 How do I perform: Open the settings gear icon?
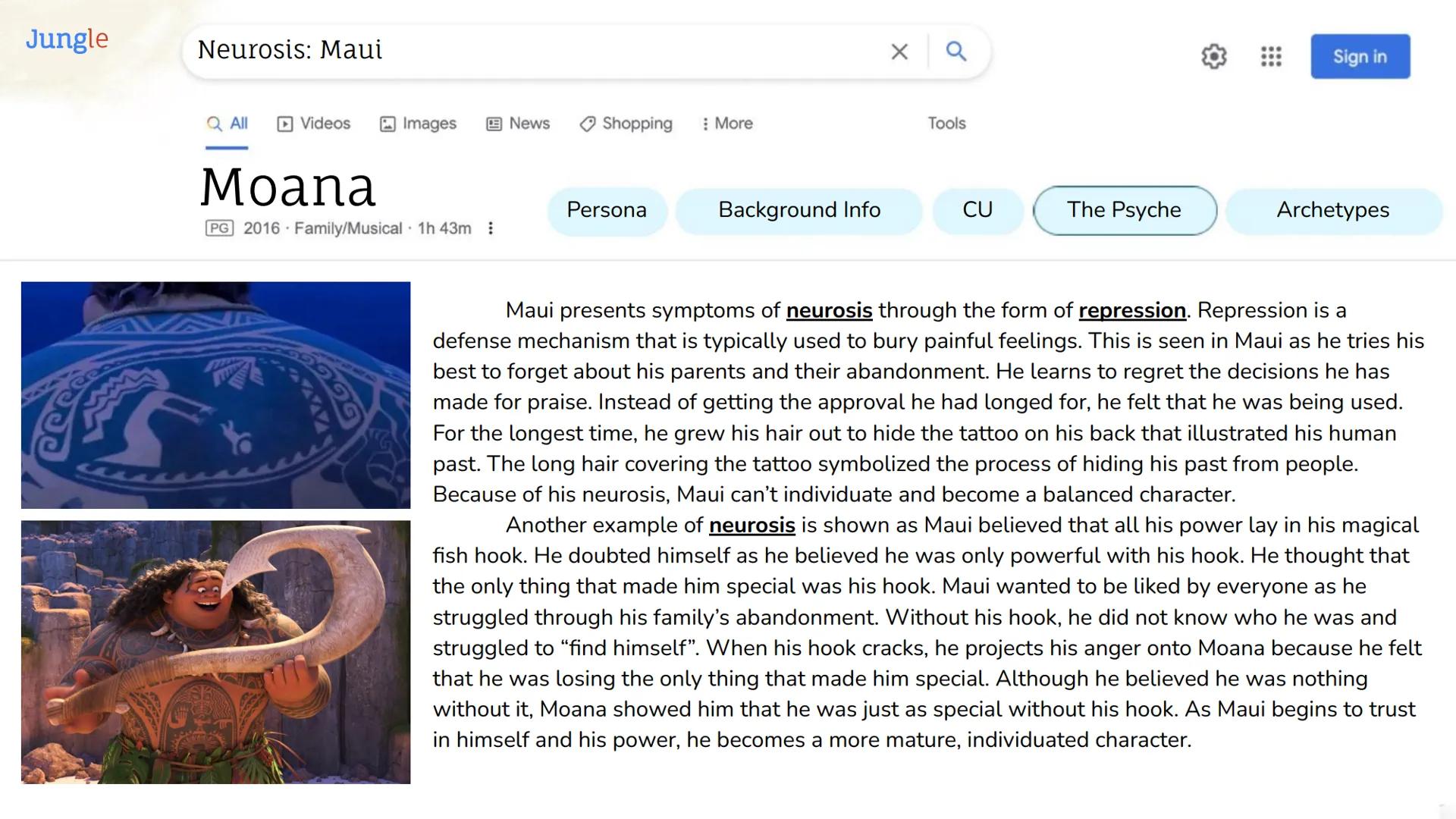point(1213,56)
